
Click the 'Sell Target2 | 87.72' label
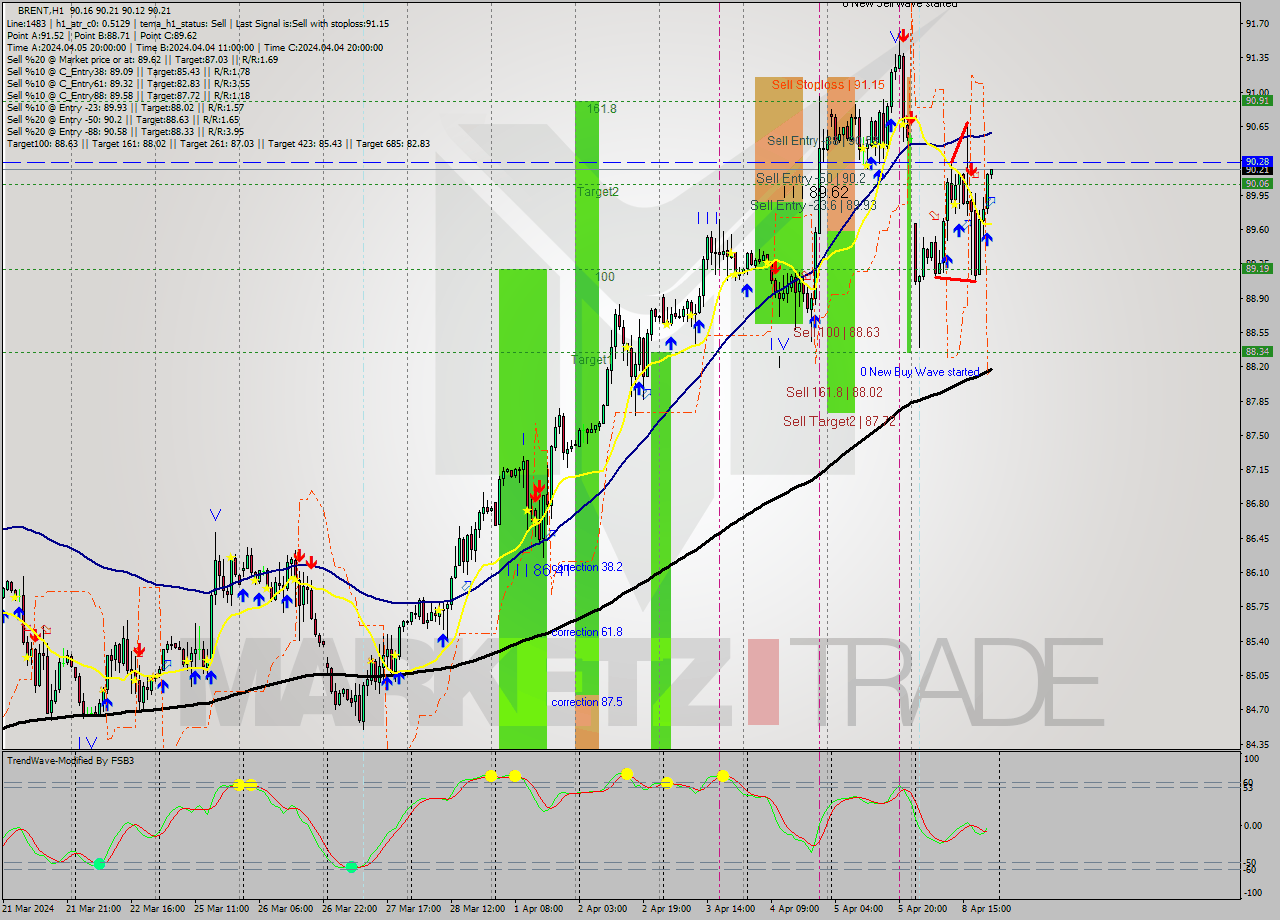tap(838, 422)
